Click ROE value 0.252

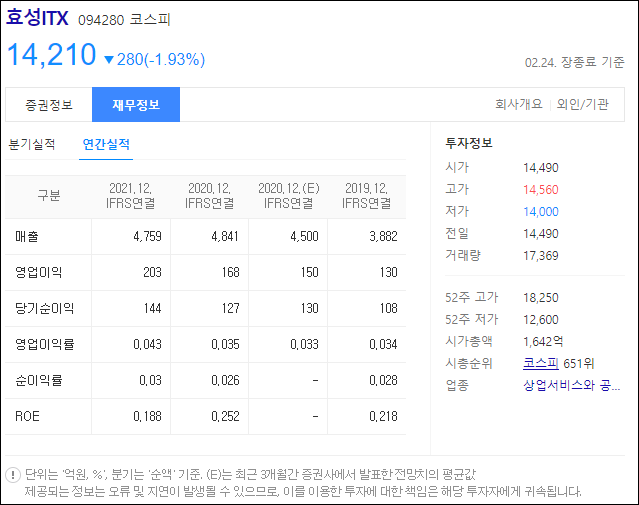(x=225, y=416)
